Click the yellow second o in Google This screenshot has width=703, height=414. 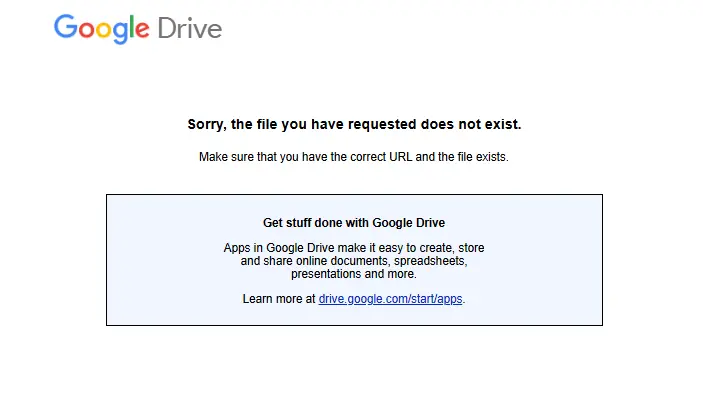(x=103, y=30)
